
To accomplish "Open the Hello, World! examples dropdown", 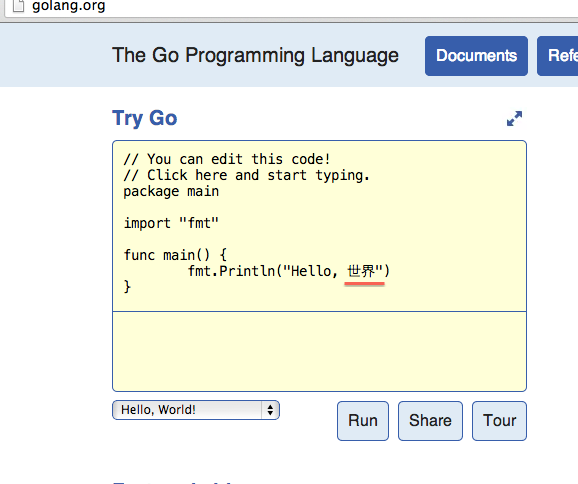I will point(196,410).
